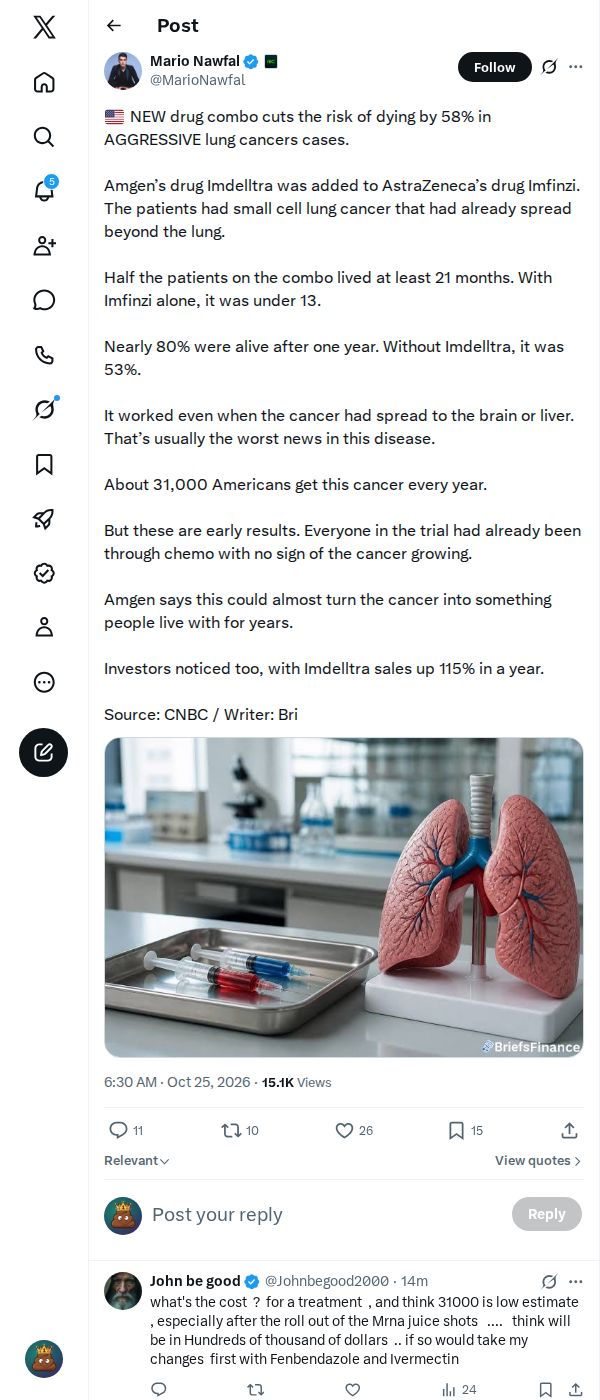The image size is (600, 1400).
Task: Open the Profile item in sidebar
Action: [x=44, y=627]
